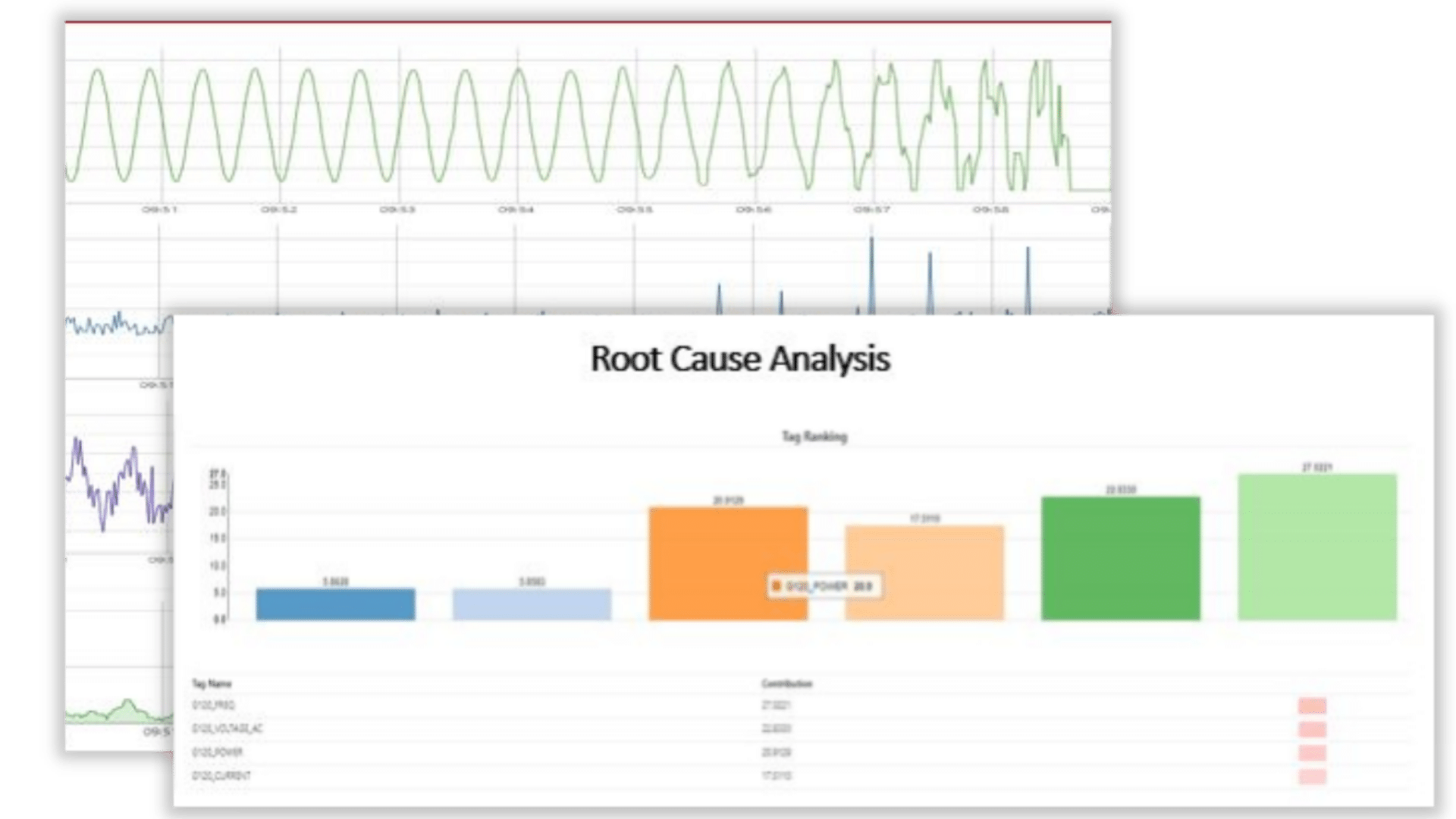Click the dark green bar showing 22.9330
The height and width of the screenshot is (819, 1456).
pyautogui.click(x=1122, y=557)
